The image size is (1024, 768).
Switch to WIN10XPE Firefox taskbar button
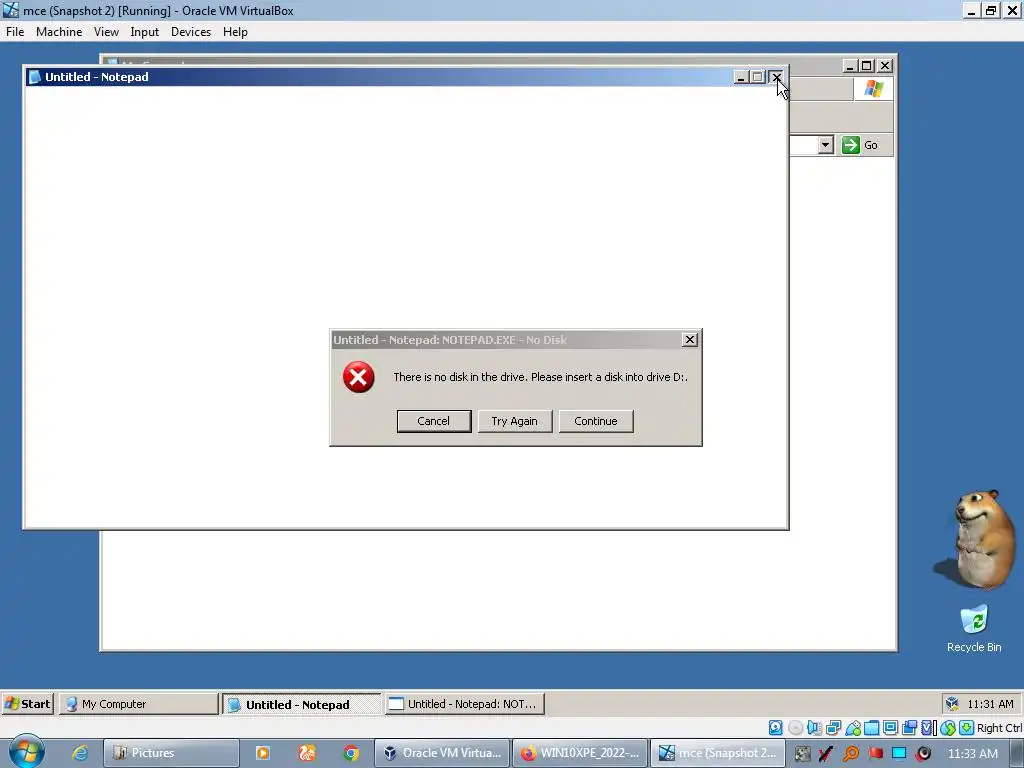point(580,753)
